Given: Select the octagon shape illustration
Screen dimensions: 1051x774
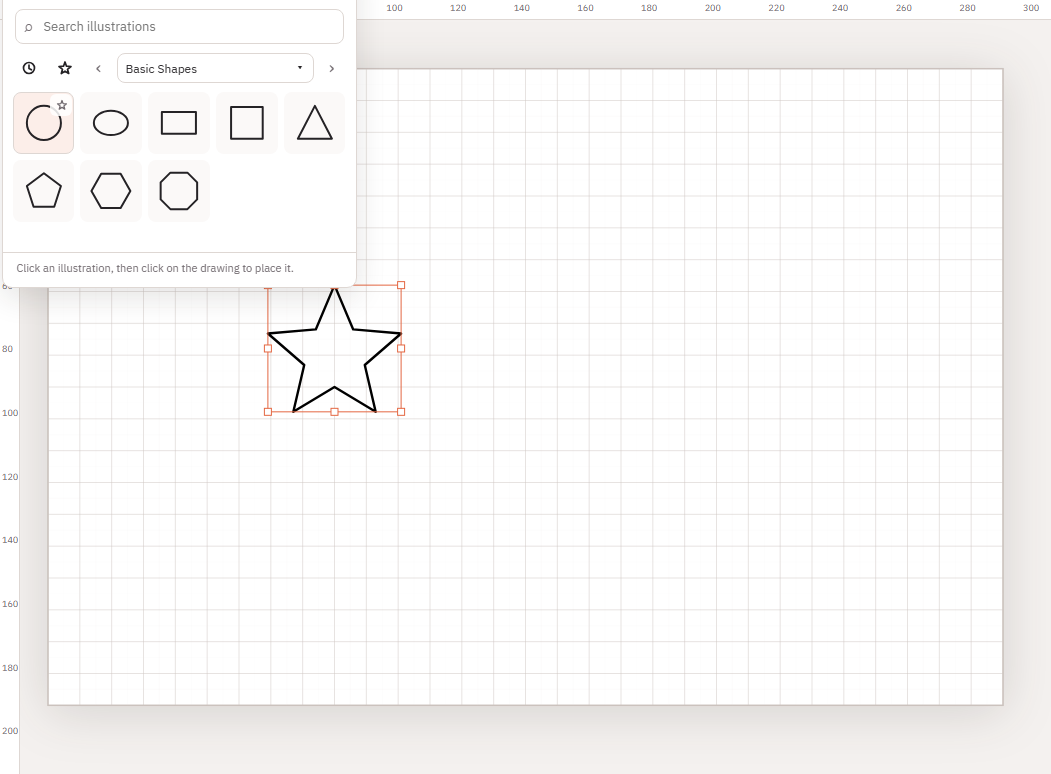Looking at the screenshot, I should [x=179, y=191].
